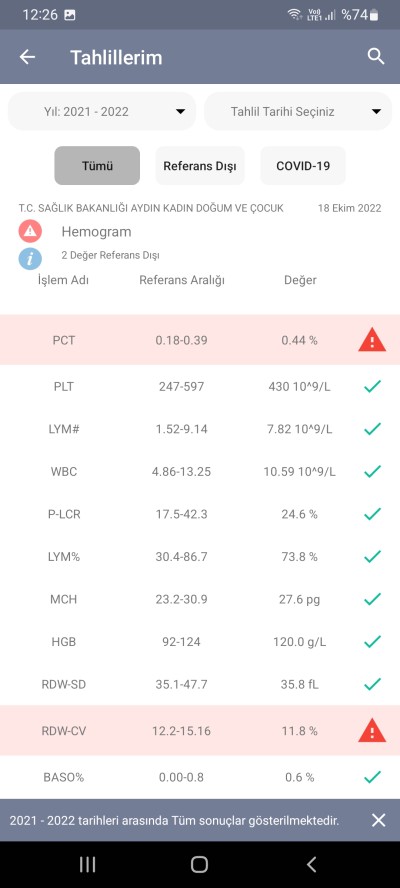Tap the red warning icon next to Hemogram

(30, 232)
